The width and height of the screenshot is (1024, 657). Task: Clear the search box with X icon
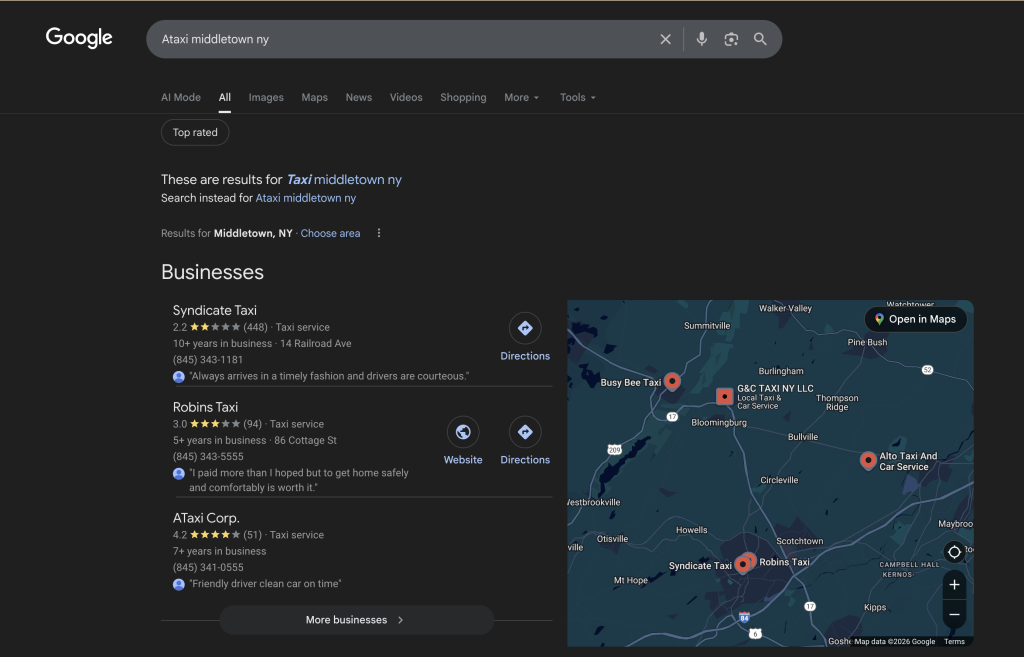click(665, 39)
